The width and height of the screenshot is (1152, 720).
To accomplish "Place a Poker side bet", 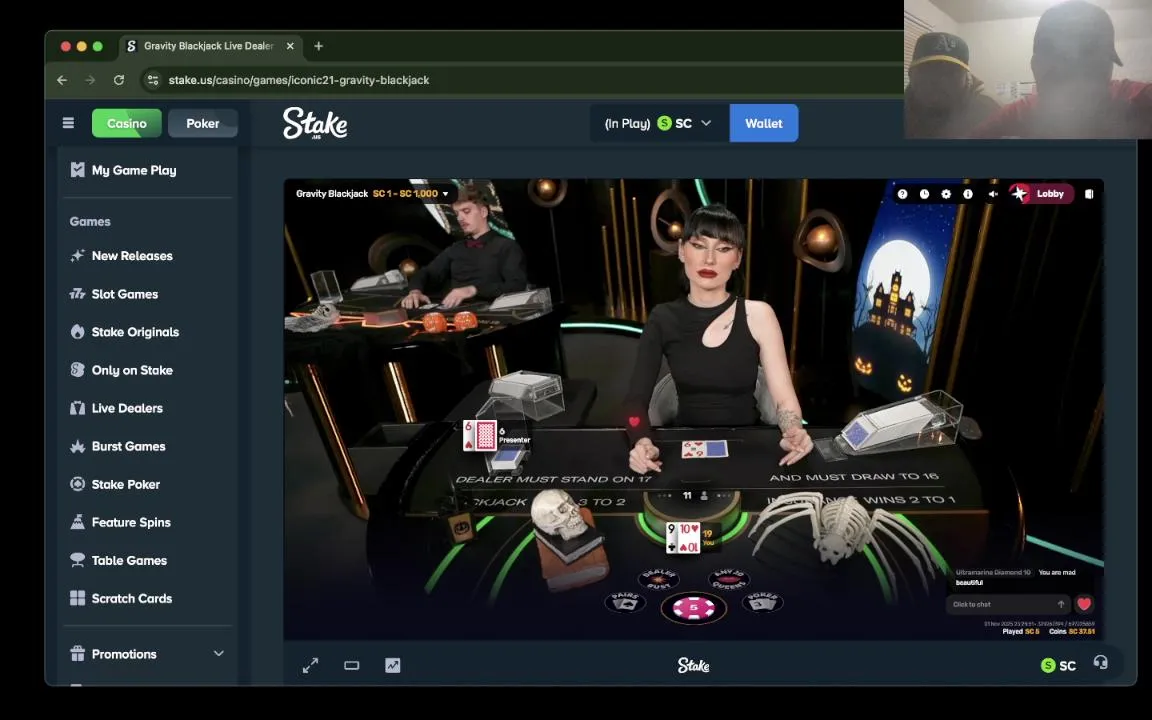I will pyautogui.click(x=763, y=602).
